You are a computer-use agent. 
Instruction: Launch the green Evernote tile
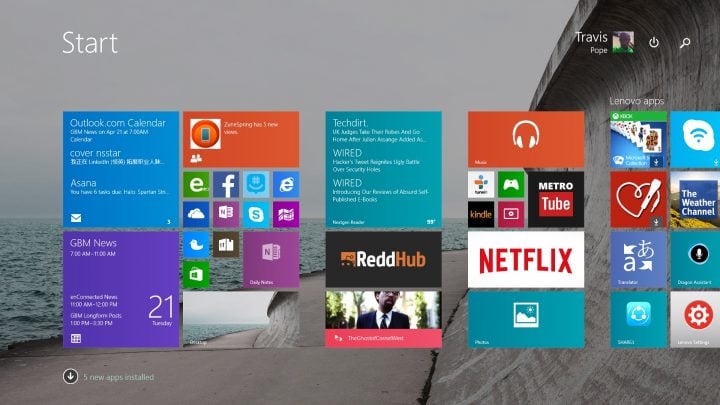[196, 184]
